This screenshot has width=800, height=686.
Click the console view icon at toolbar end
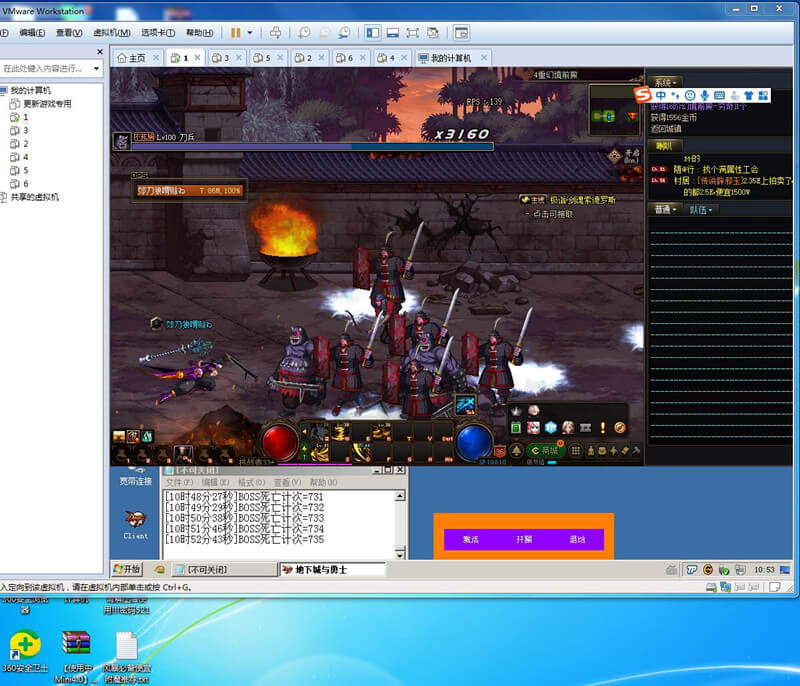click(x=461, y=33)
